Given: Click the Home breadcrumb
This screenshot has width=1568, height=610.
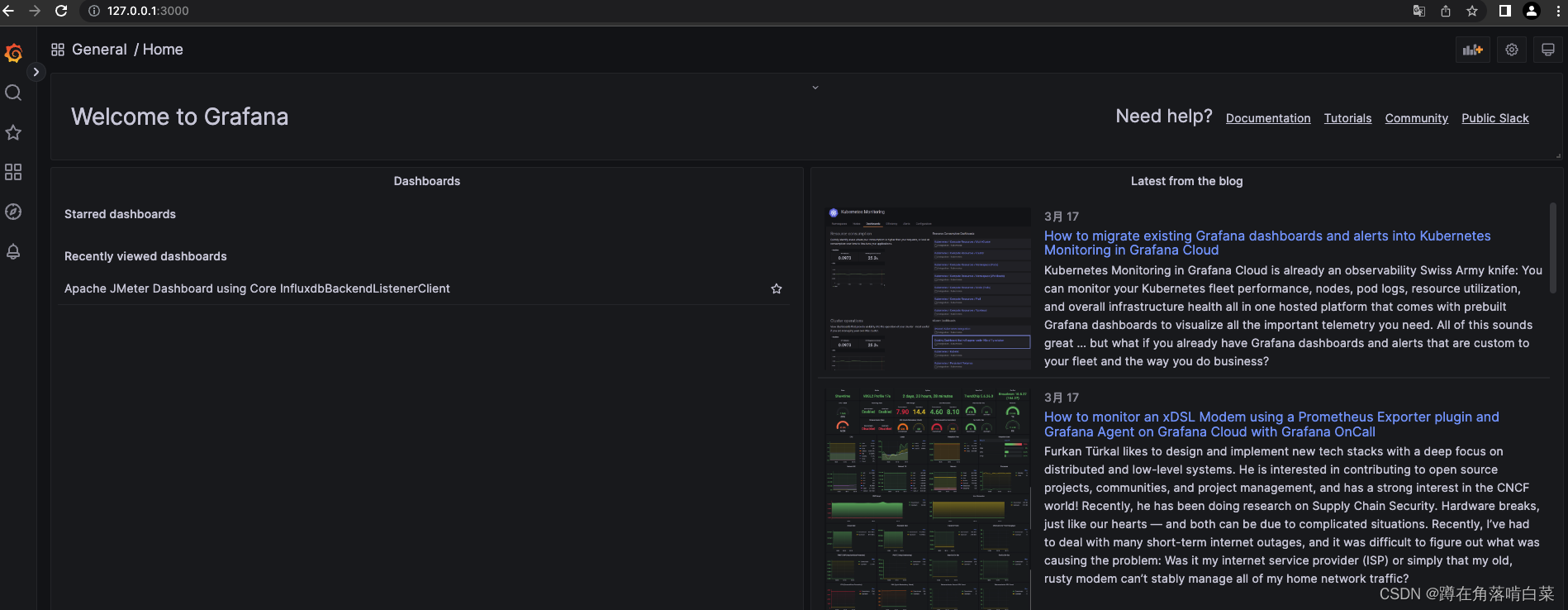Looking at the screenshot, I should click(163, 50).
